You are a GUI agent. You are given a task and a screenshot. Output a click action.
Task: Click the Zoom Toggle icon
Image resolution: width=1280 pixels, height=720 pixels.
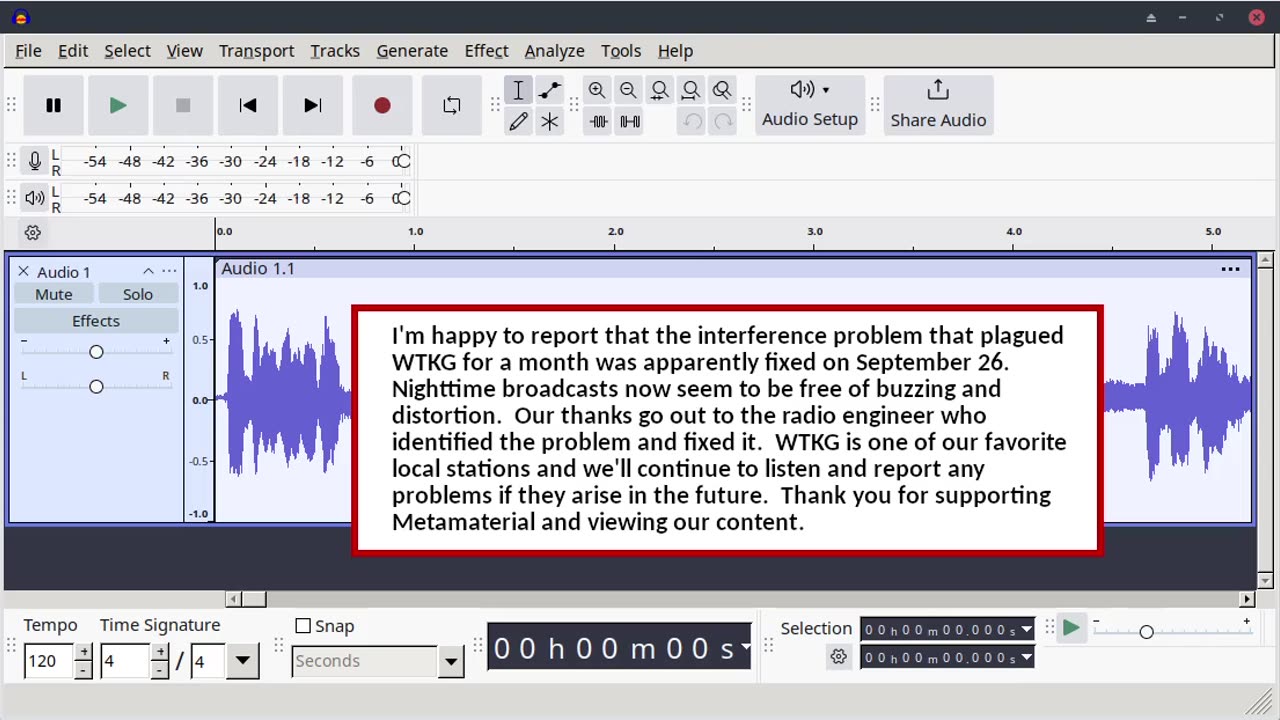[x=722, y=90]
